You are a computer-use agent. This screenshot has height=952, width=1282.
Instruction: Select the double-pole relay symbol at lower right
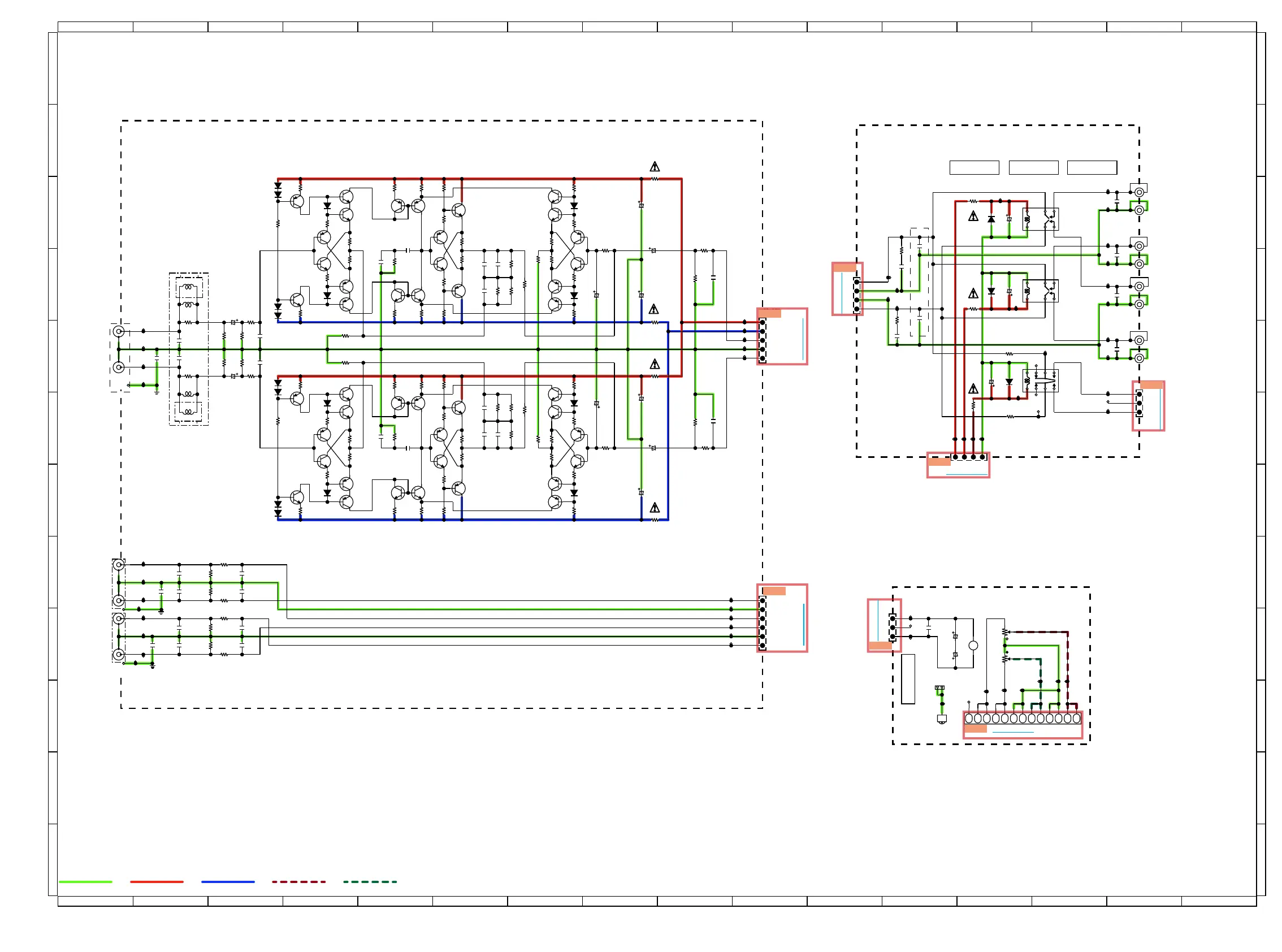tap(1040, 381)
